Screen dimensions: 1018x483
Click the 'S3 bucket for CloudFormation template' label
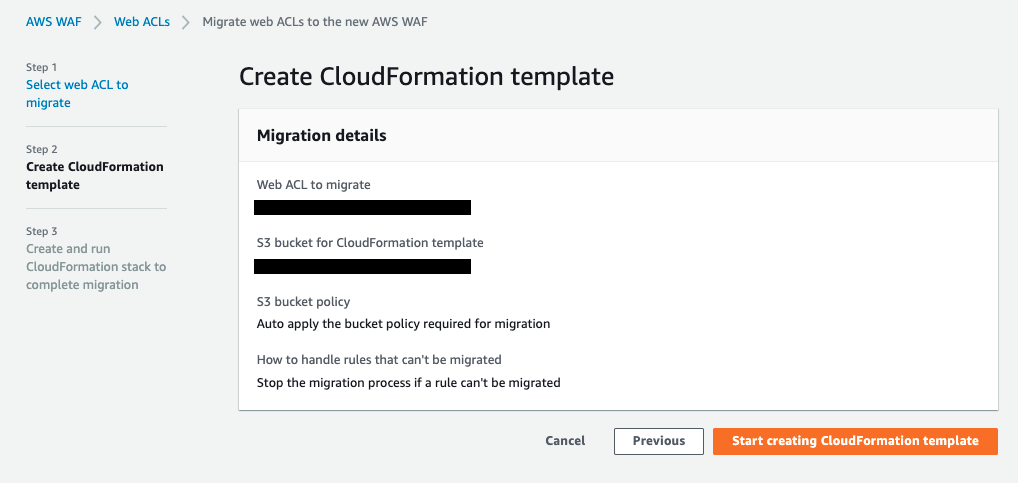(x=370, y=243)
